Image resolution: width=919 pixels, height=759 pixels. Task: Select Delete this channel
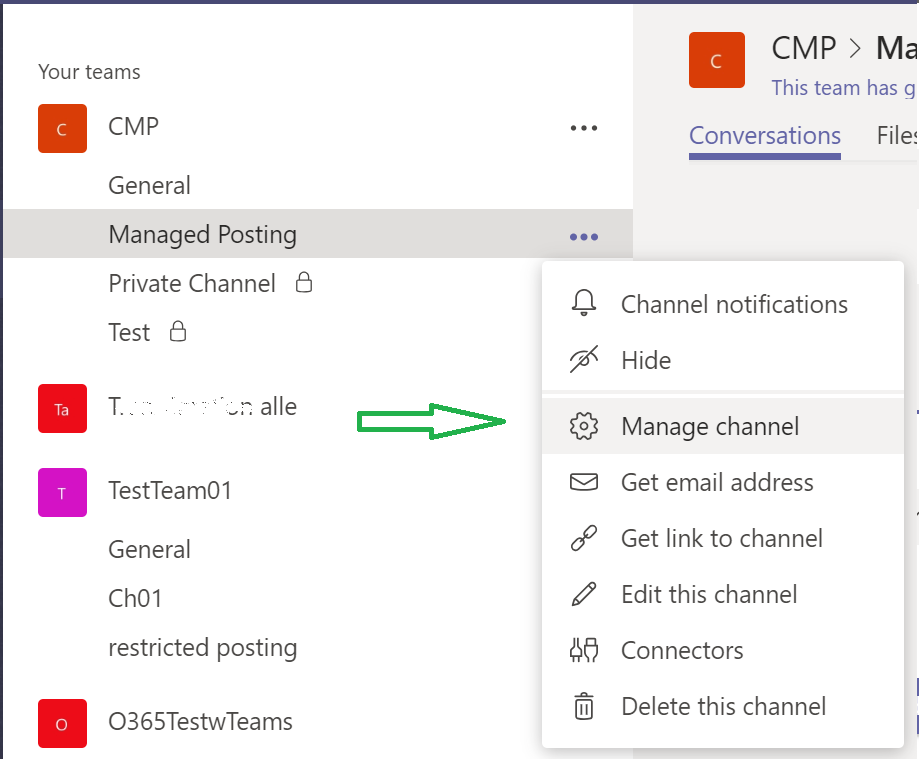click(723, 706)
